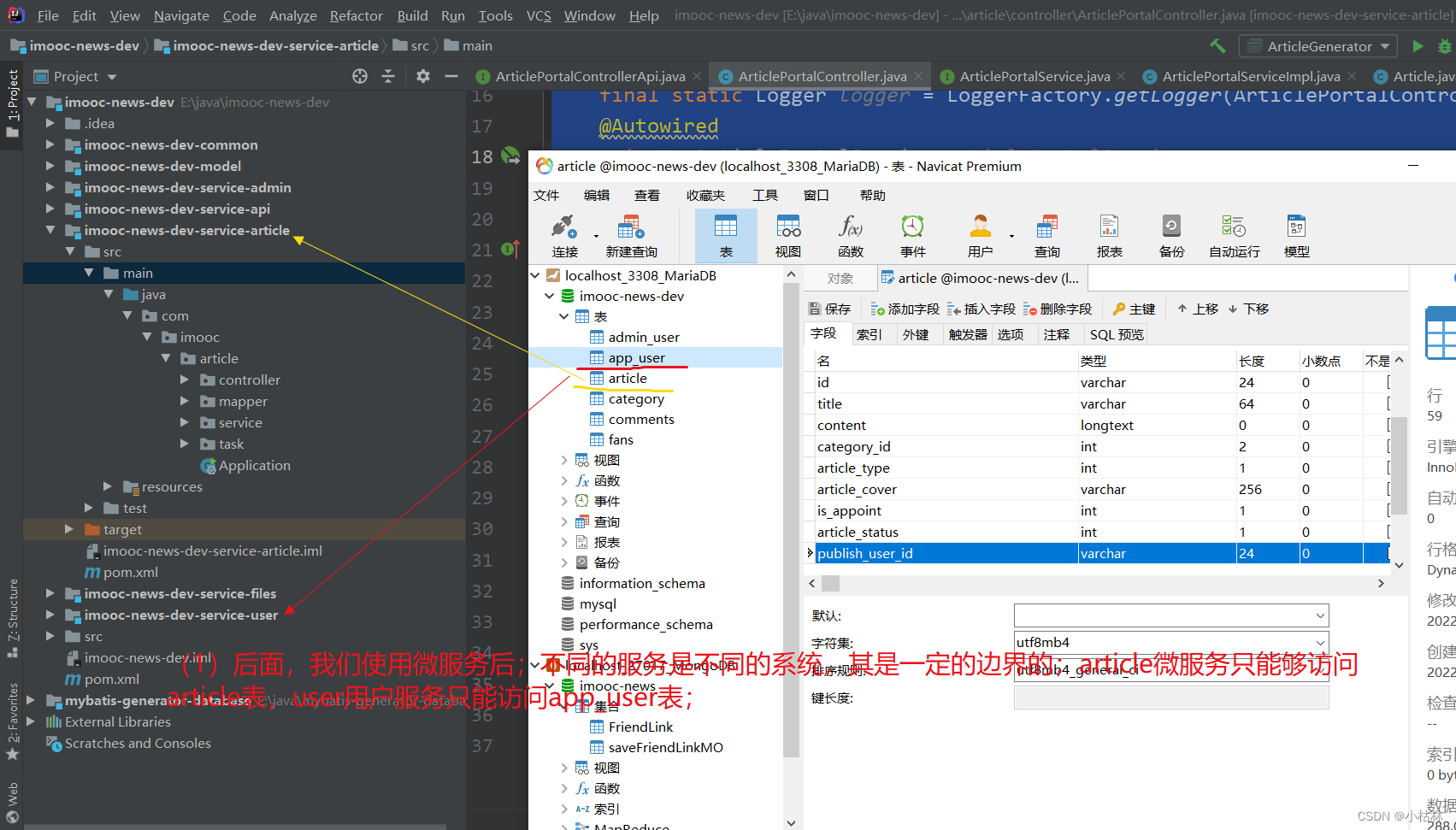Image resolution: width=1456 pixels, height=830 pixels.
Task: Close ArticlePortalControllerApi.java tab
Action: point(697,76)
